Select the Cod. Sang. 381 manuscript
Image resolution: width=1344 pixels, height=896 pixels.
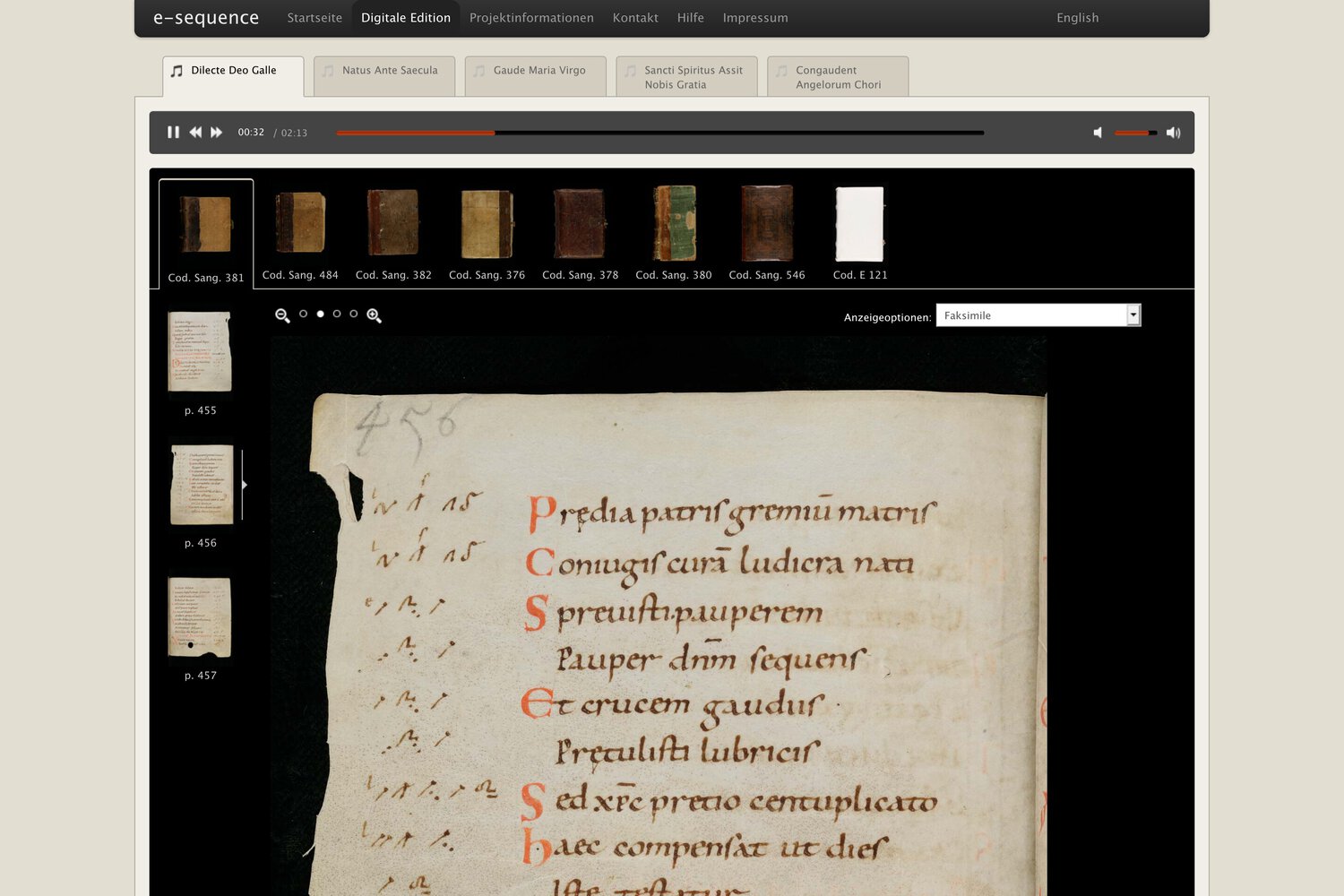pyautogui.click(x=206, y=233)
